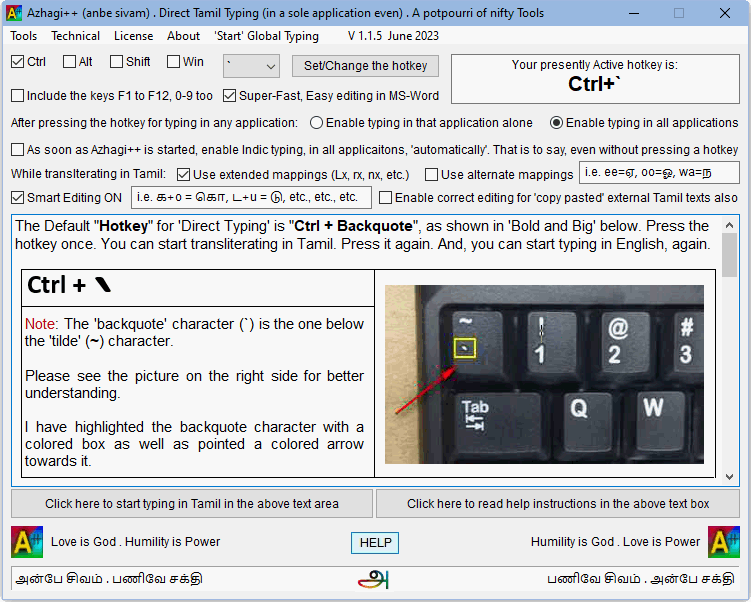The height and width of the screenshot is (602, 751).
Task: Open the hotkey key character dropdown
Action: 251,66
